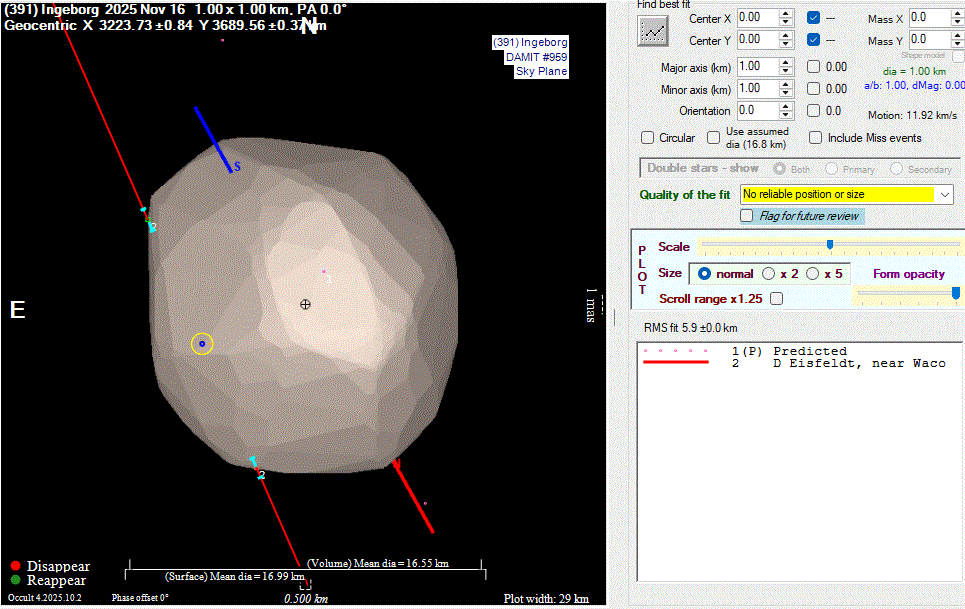Image resolution: width=965 pixels, height=609 pixels.
Task: Select the x 5 plot size option
Action: pyautogui.click(x=813, y=274)
